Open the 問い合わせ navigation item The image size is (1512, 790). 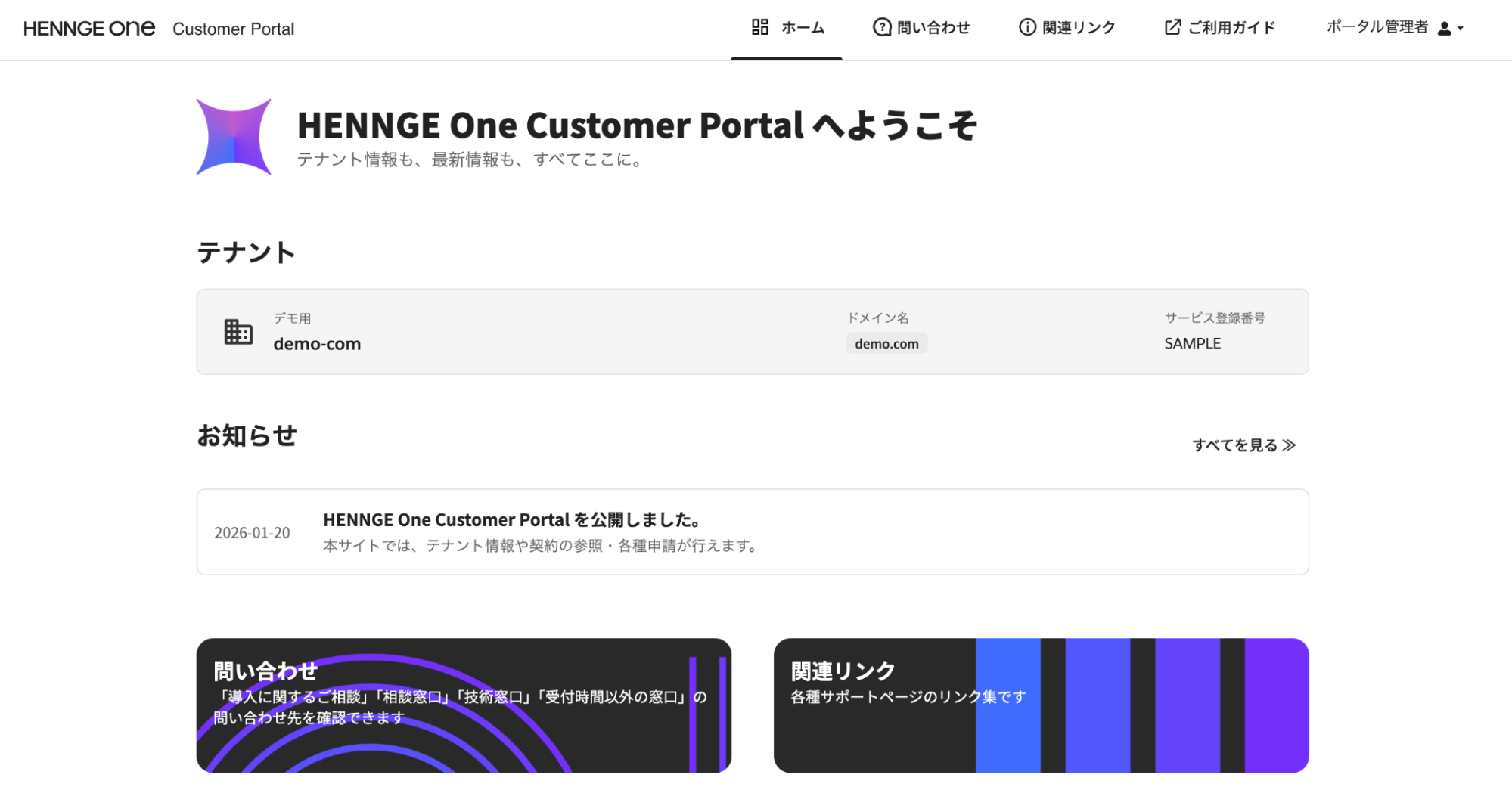coord(921,28)
